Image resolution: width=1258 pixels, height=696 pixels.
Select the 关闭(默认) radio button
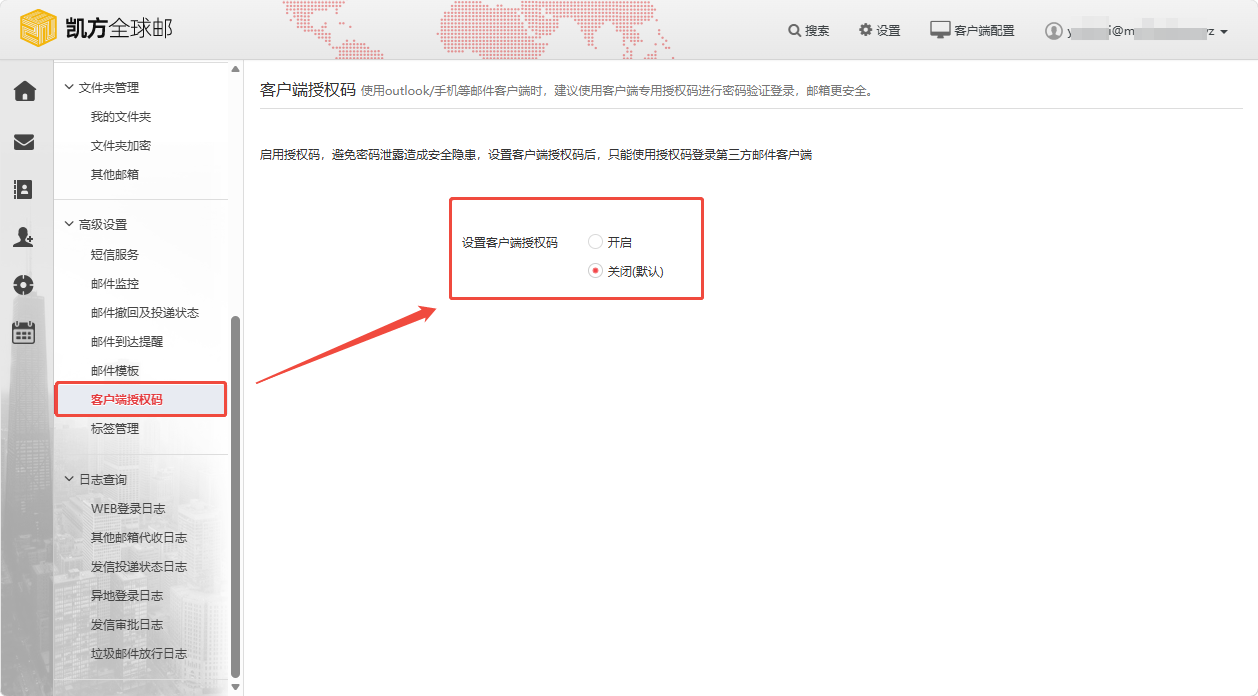(x=595, y=271)
